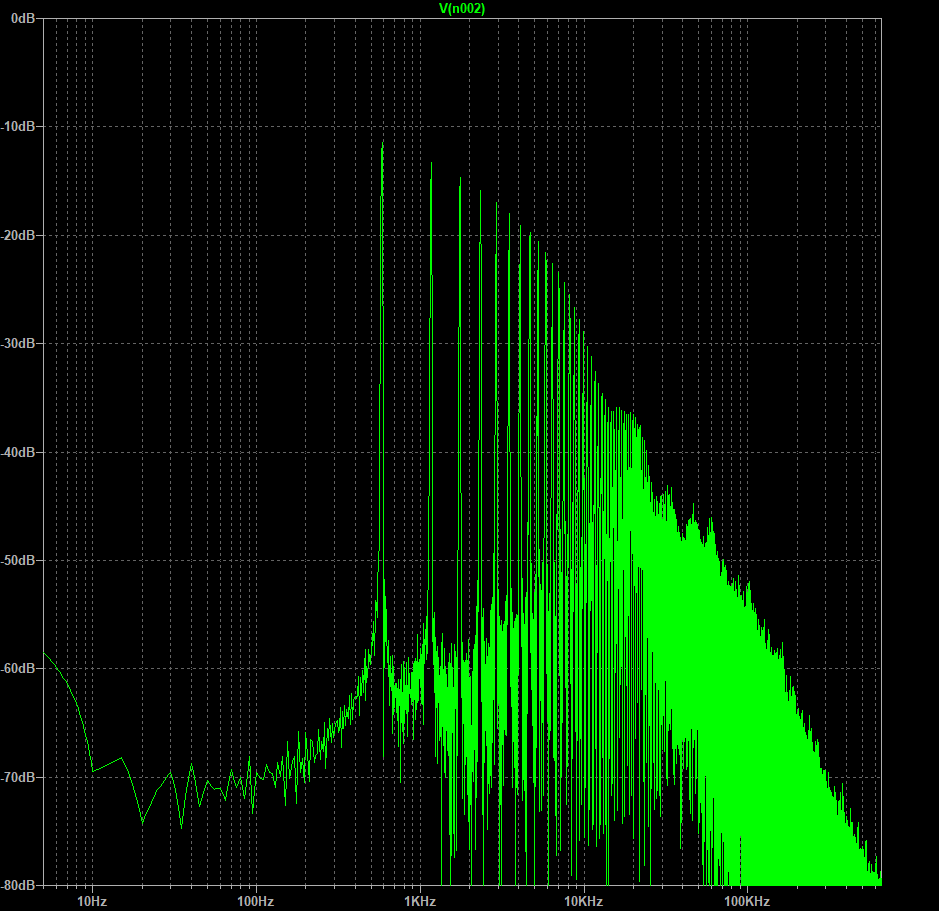Click the 10Hz frequency axis label
The width and height of the screenshot is (939, 911).
(92, 901)
